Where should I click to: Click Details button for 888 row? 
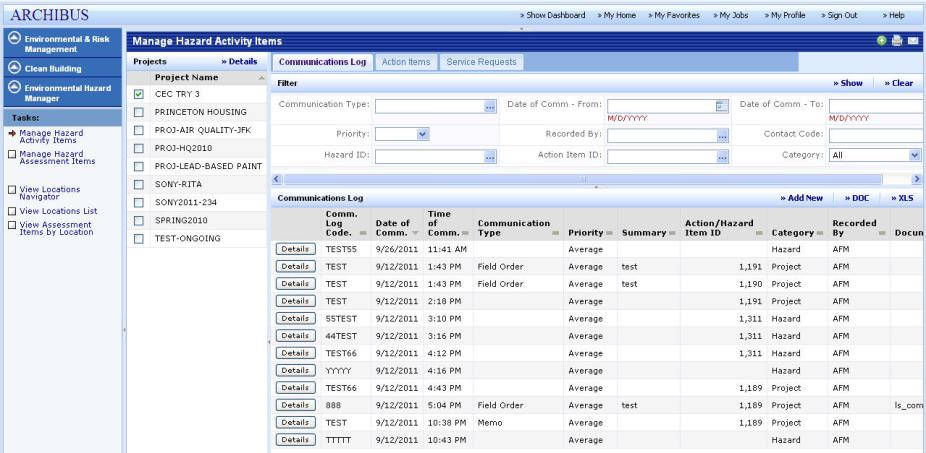(295, 405)
